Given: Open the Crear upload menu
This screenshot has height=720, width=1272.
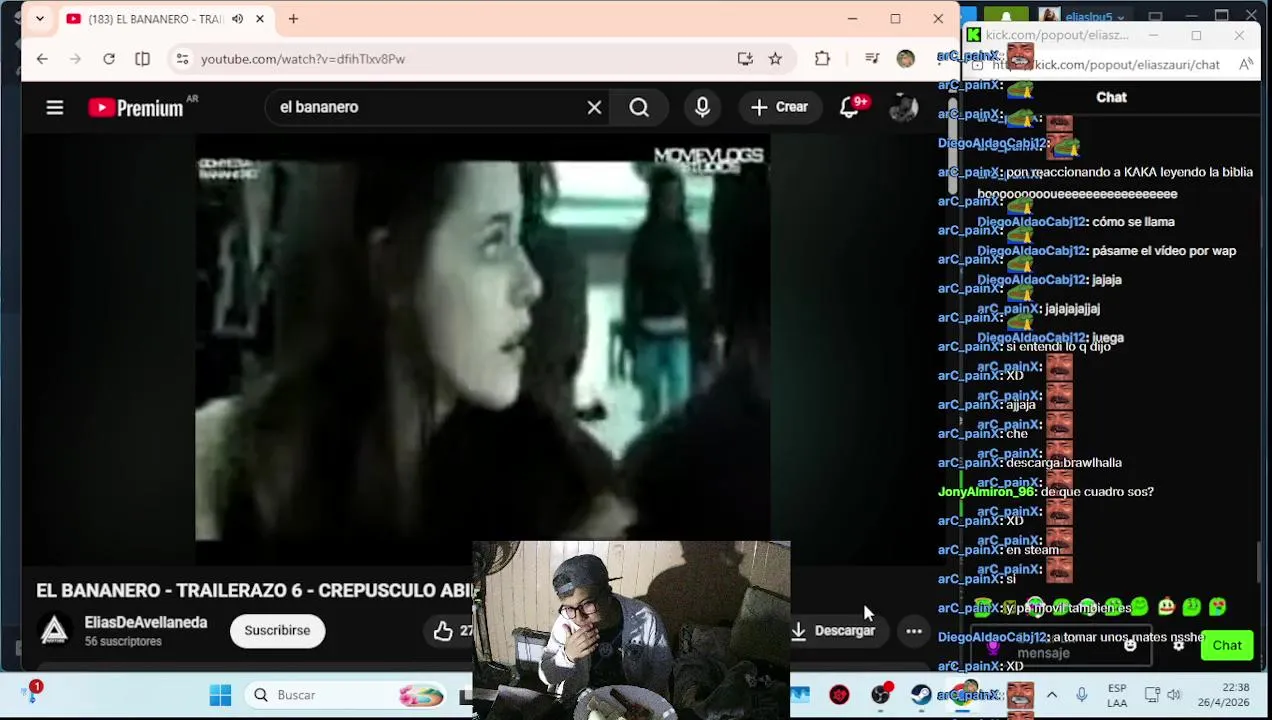Looking at the screenshot, I should (779, 107).
